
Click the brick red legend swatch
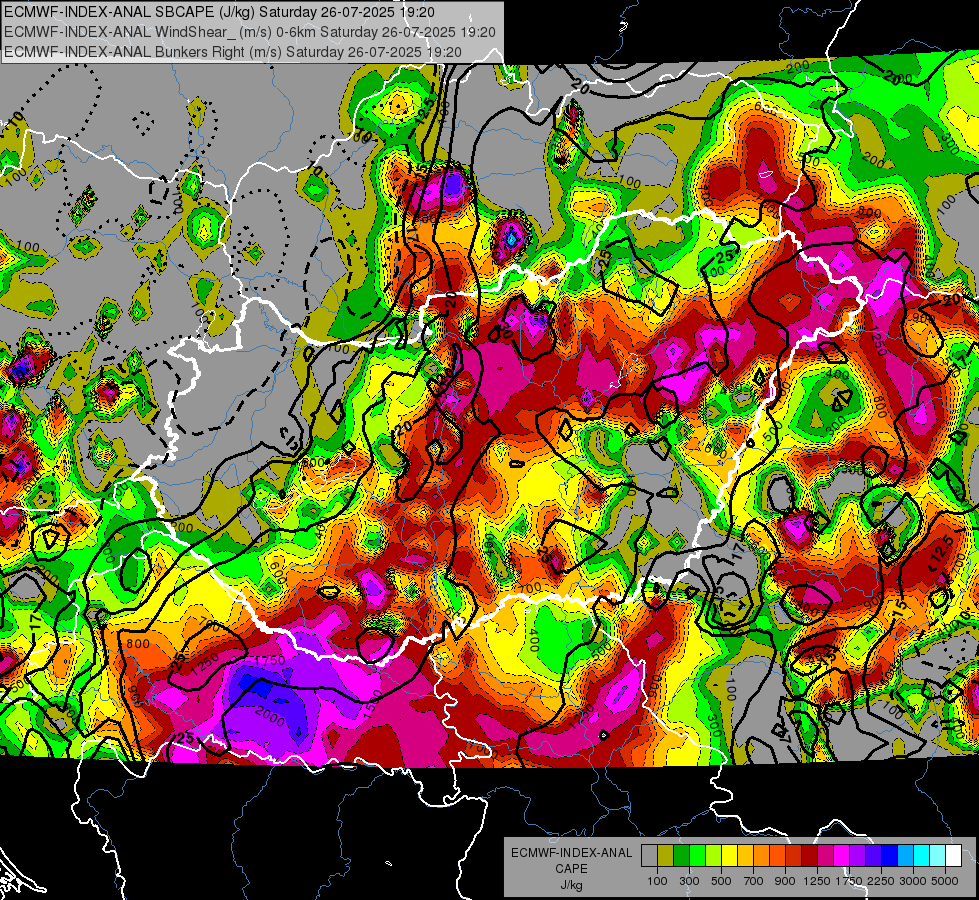(794, 856)
